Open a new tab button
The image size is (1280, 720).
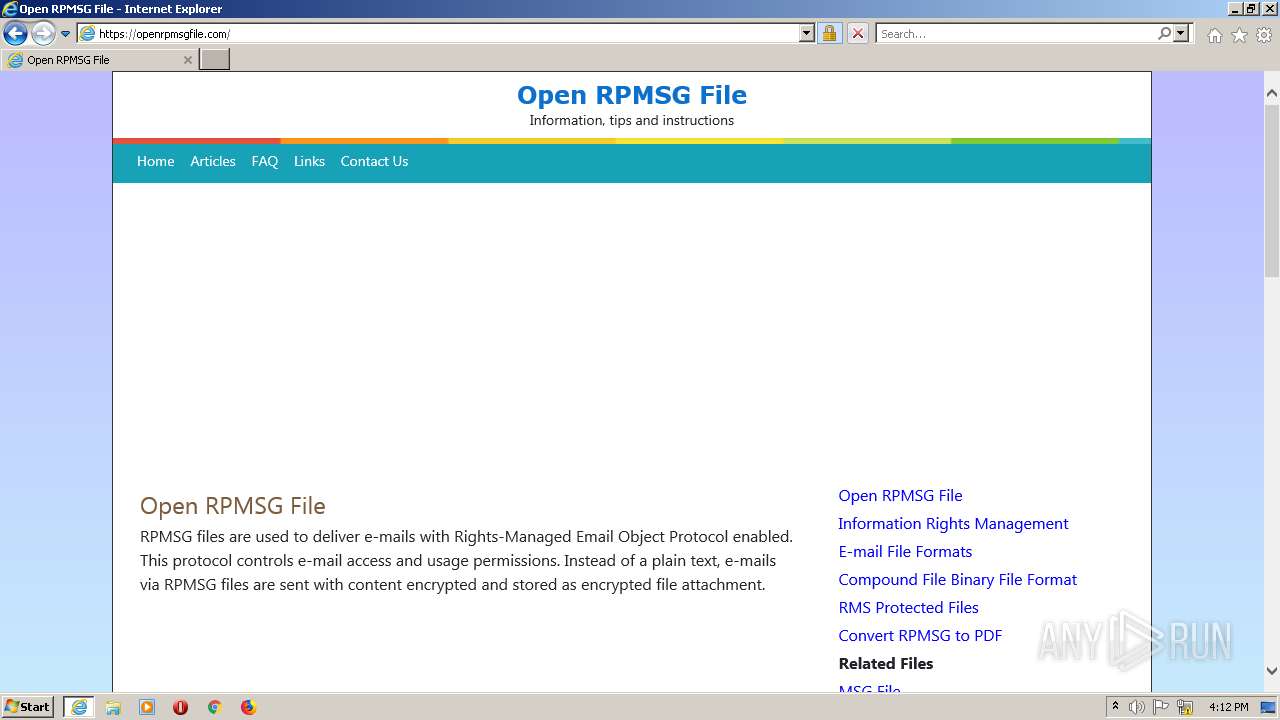(x=215, y=60)
